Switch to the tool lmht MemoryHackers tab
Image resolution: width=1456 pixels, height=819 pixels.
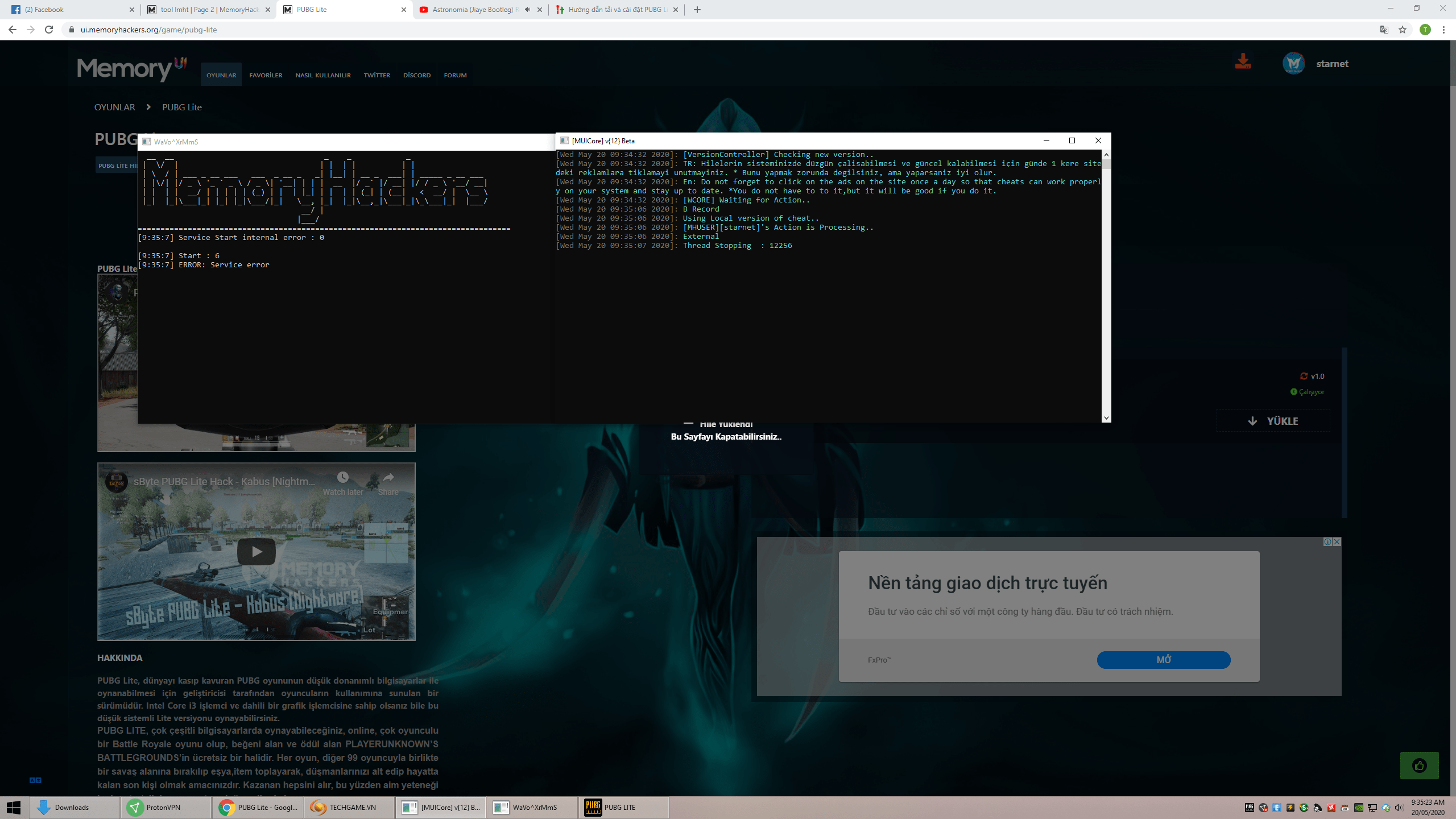pyautogui.click(x=208, y=10)
